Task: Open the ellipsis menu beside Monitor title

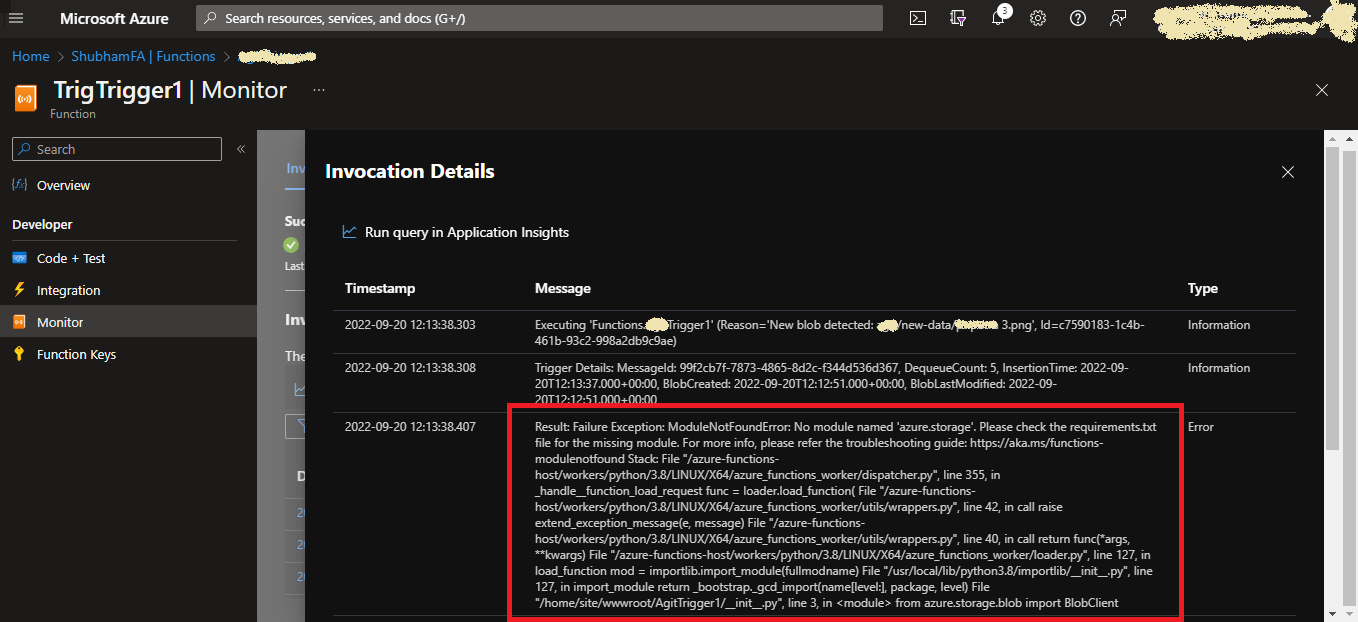Action: [x=319, y=90]
